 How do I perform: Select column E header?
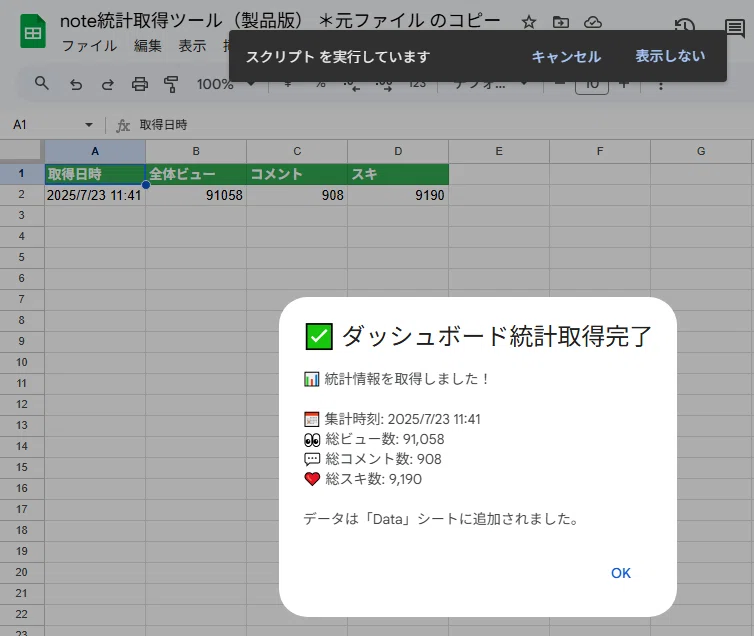tap(499, 151)
